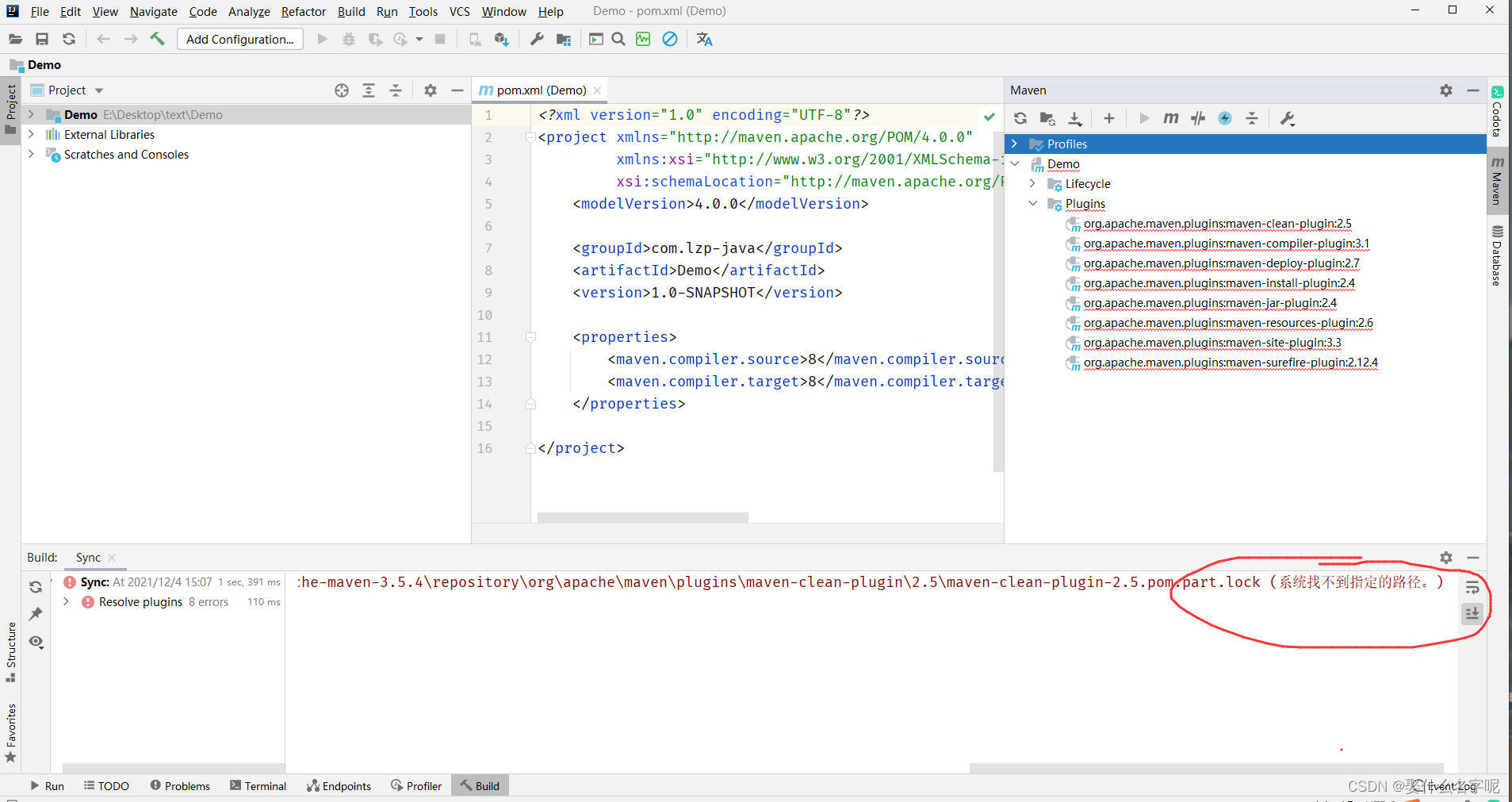Expand the Demo project root node
Viewport: 1512px width, 802px height.
[x=31, y=114]
